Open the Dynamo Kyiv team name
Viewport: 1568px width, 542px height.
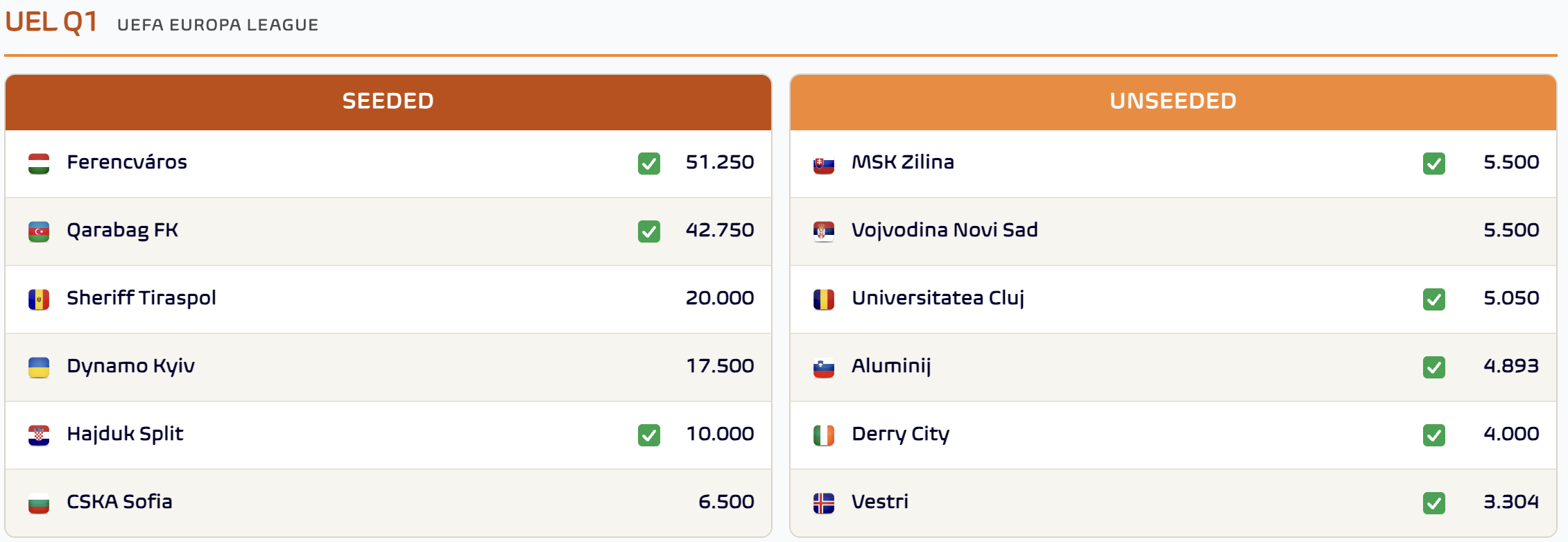130,367
